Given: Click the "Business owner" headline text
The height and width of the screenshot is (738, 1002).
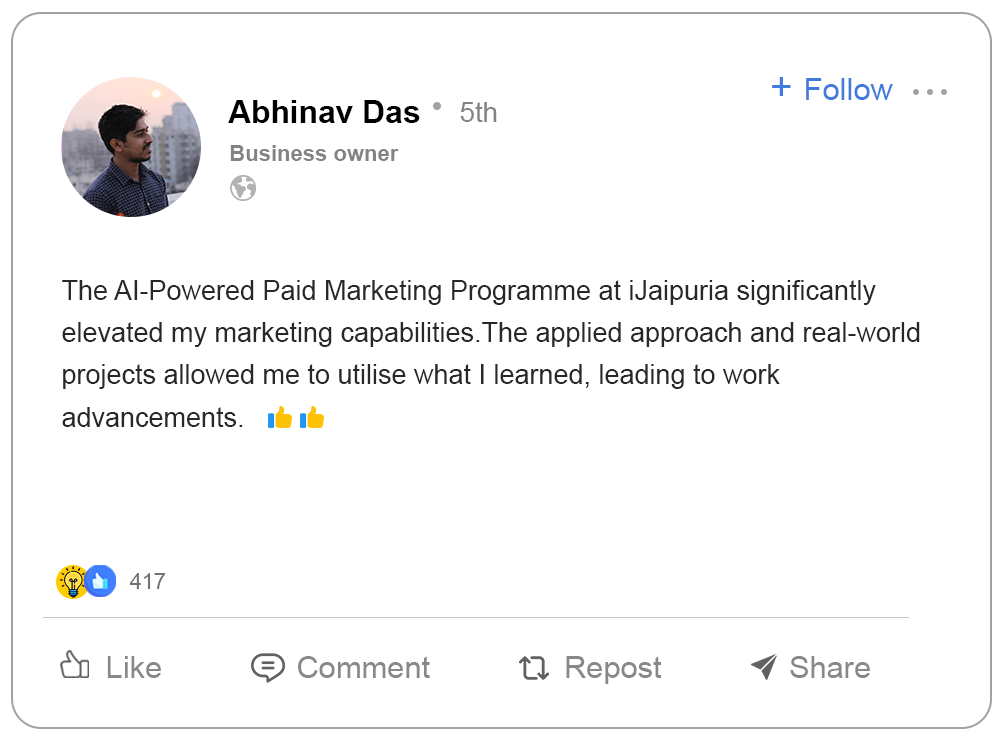Looking at the screenshot, I should pos(313,154).
